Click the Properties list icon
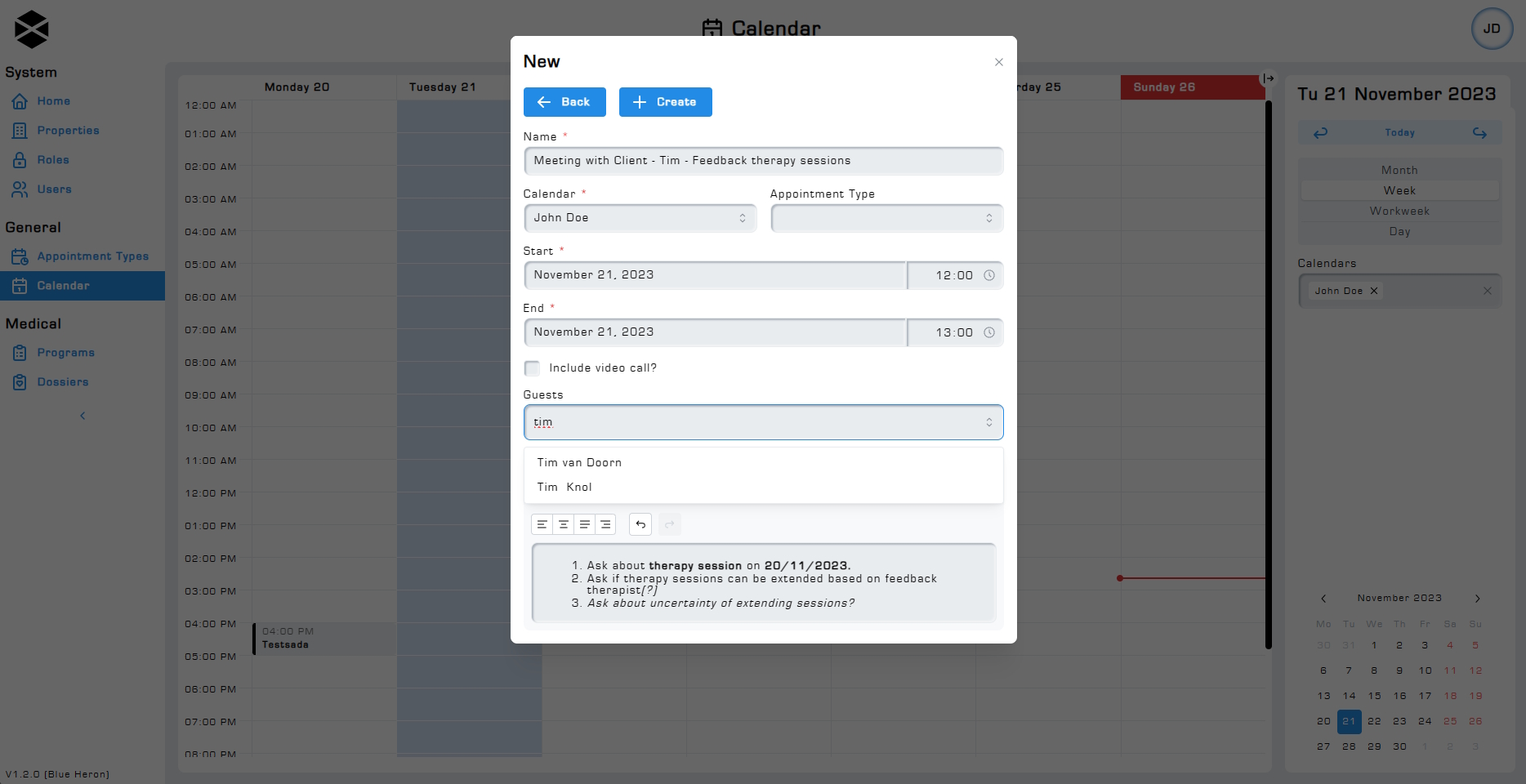Image resolution: width=1526 pixels, height=784 pixels. coord(20,131)
